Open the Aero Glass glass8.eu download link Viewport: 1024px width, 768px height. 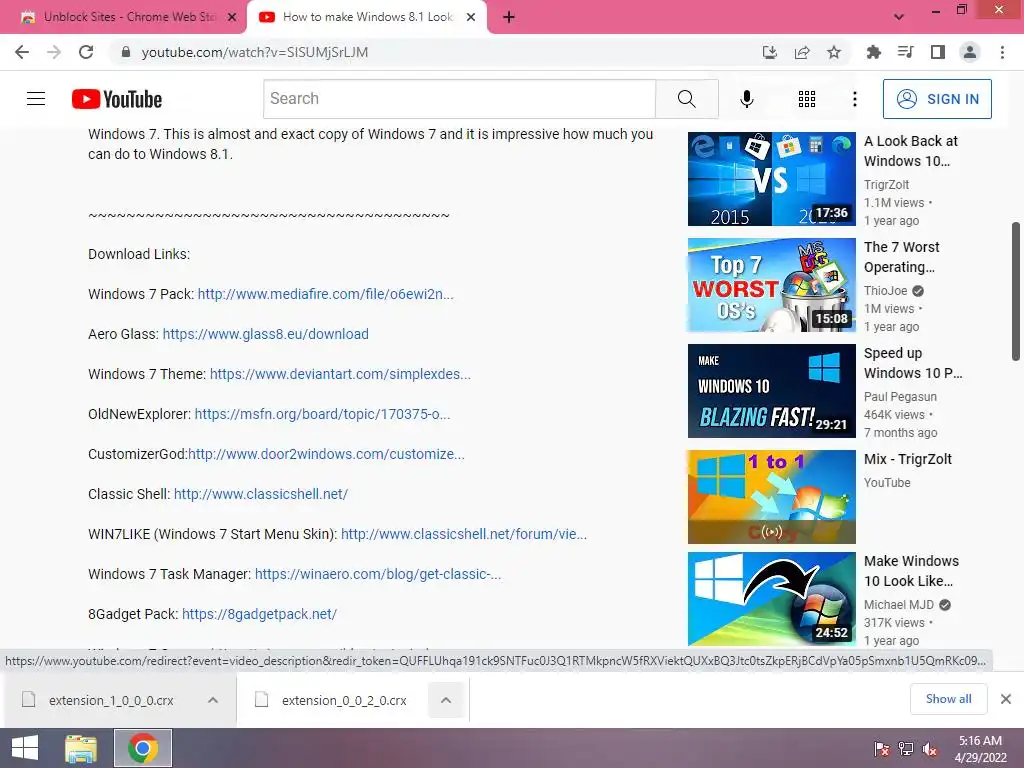265,334
